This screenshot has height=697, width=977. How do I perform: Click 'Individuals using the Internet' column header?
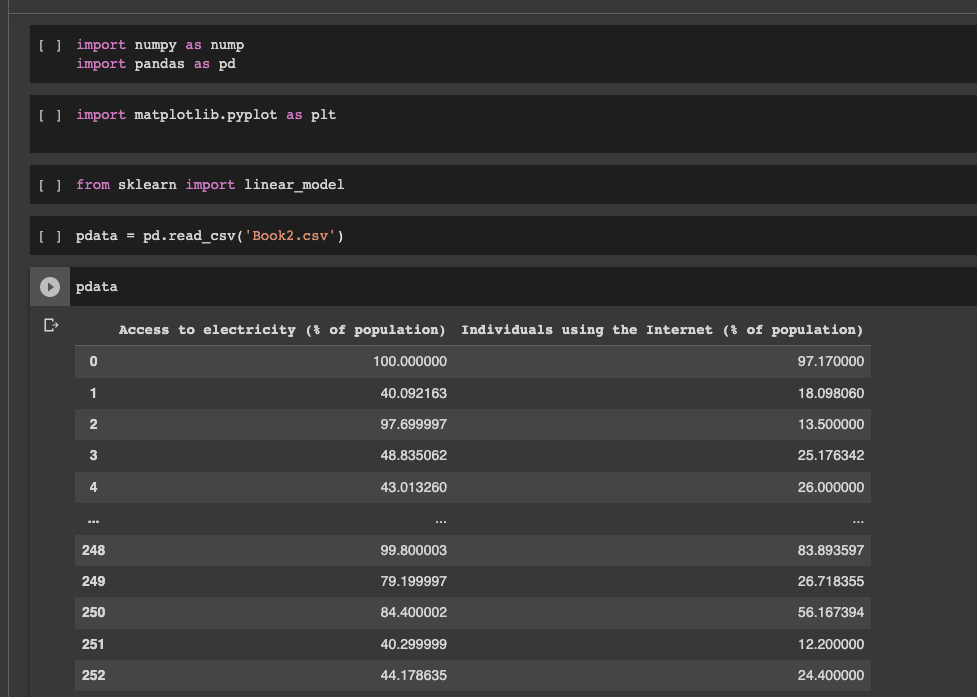tap(662, 330)
